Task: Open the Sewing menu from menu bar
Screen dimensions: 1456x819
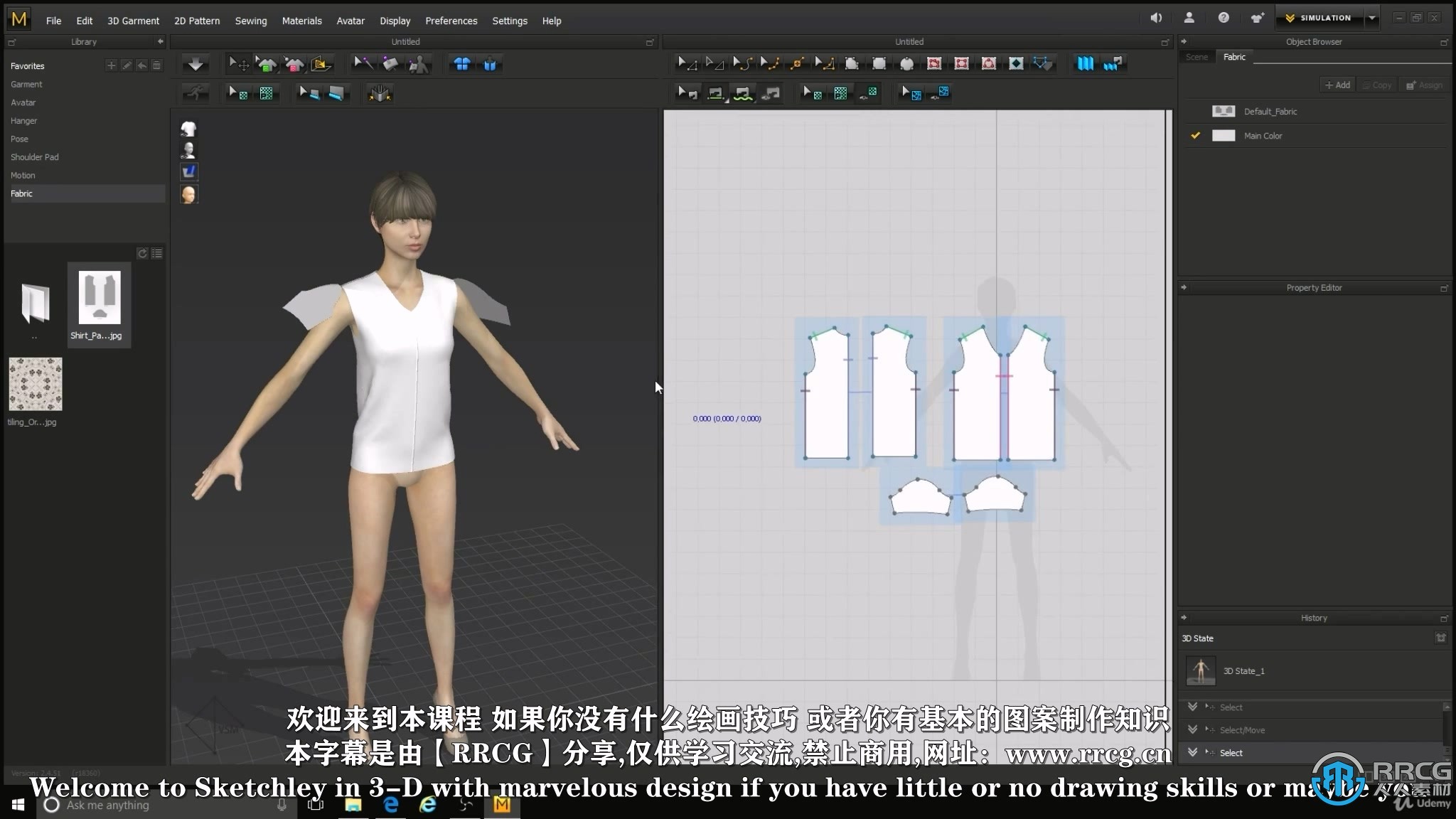Action: pos(250,20)
